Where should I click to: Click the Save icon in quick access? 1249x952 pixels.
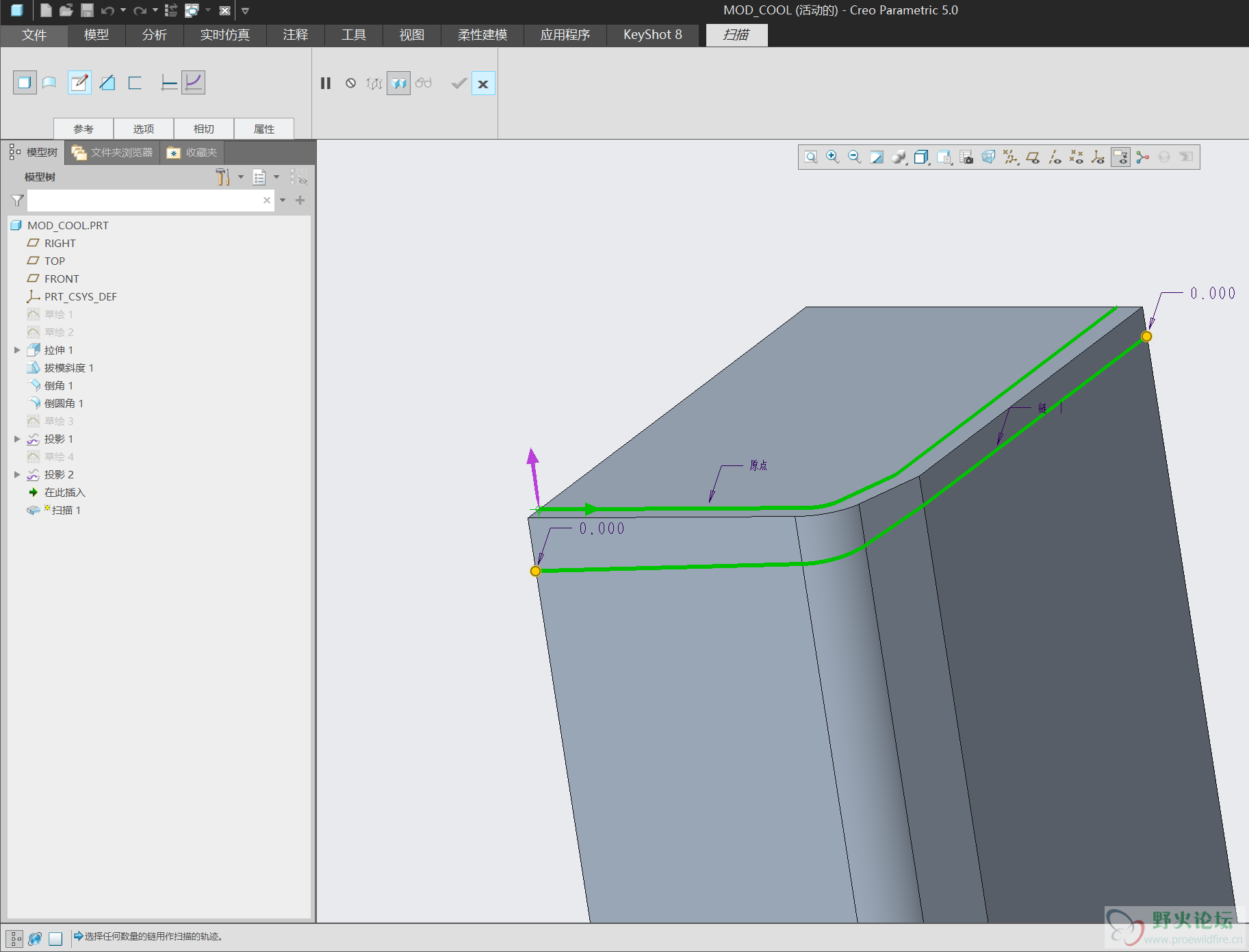(87, 10)
